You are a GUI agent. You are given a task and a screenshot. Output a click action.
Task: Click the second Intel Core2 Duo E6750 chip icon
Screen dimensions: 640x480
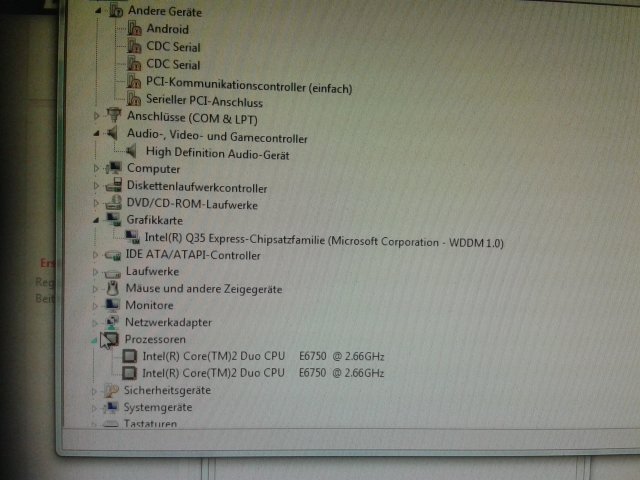[x=129, y=373]
